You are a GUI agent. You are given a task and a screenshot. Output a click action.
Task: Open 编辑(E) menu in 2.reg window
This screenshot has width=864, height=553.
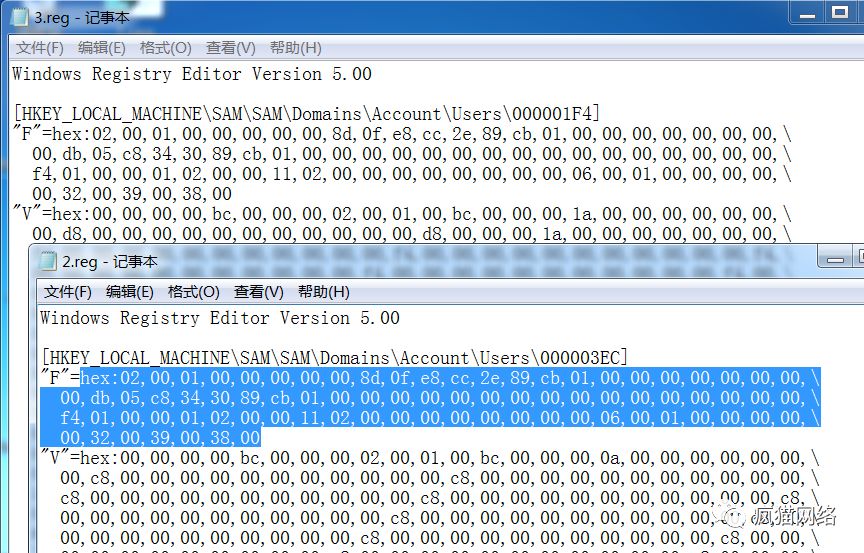click(129, 292)
